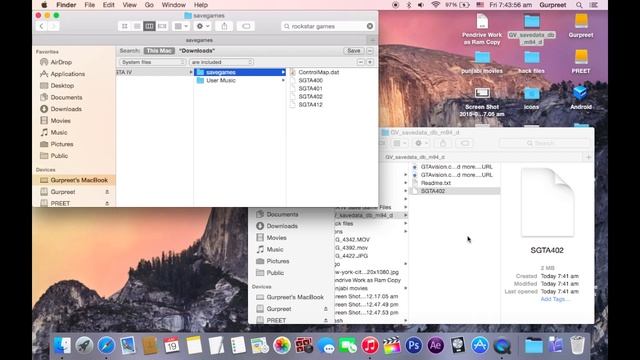640x360 pixels.
Task: Open Movies in back Finder window sidebar
Action: [276, 238]
